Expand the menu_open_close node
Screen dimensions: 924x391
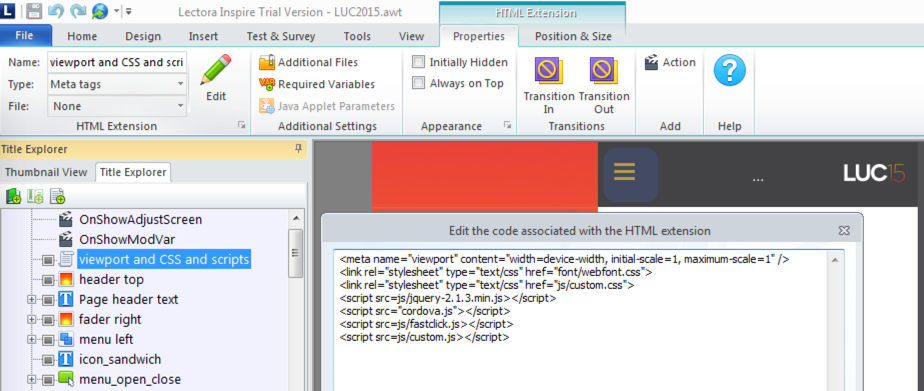click(x=32, y=379)
